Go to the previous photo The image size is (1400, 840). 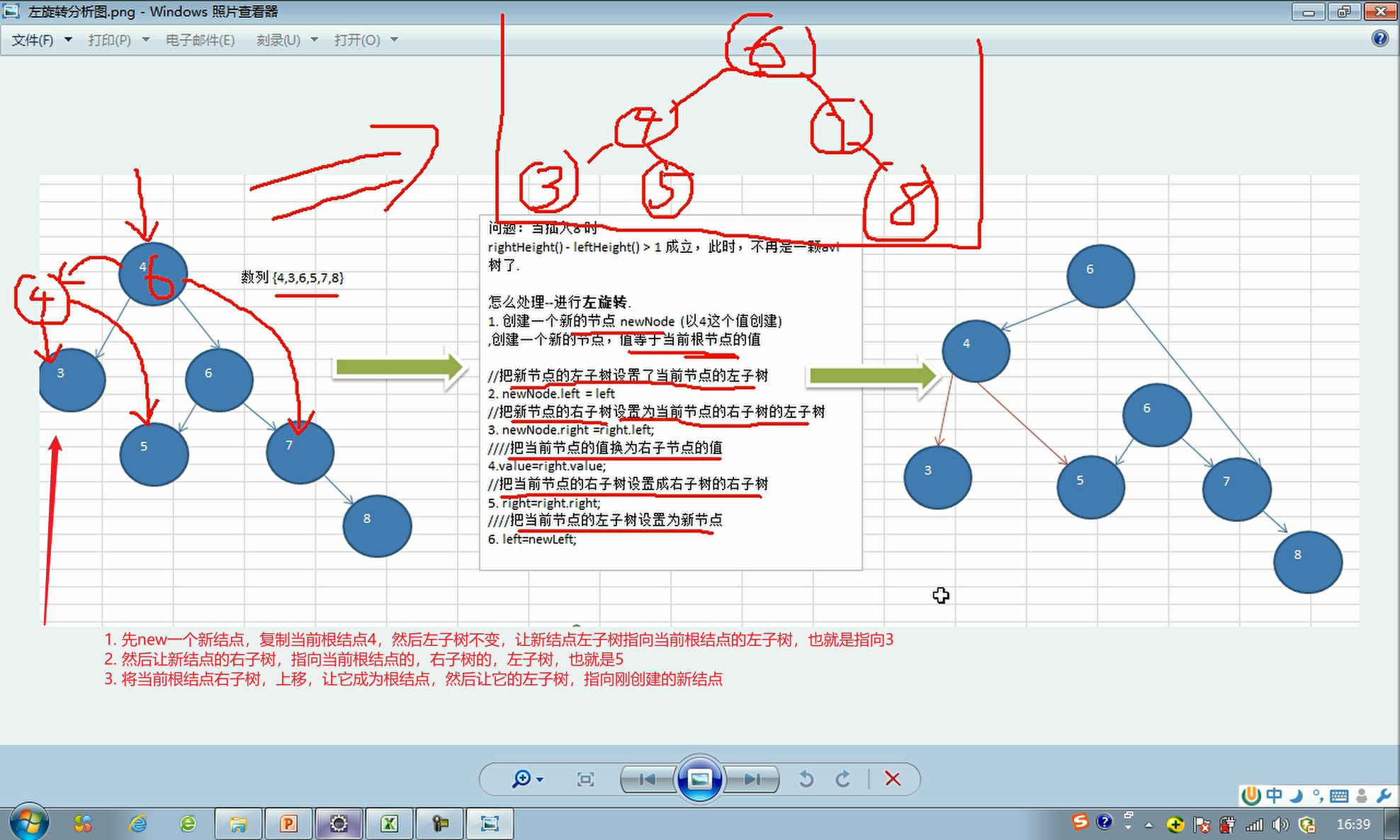pyautogui.click(x=648, y=780)
